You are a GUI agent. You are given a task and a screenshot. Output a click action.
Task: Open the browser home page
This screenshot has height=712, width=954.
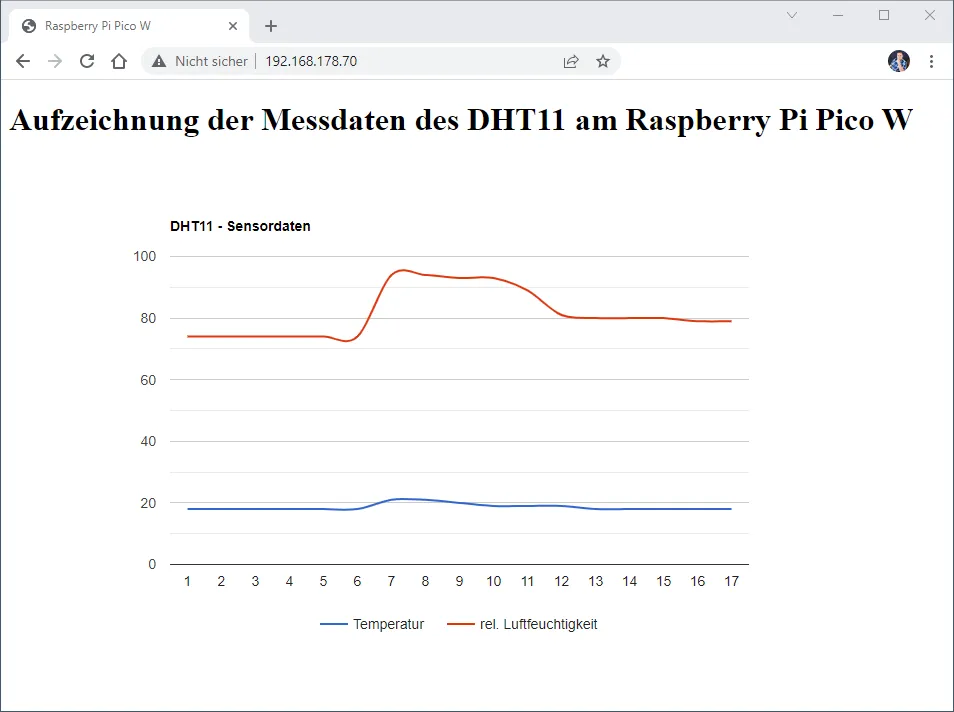tap(119, 61)
